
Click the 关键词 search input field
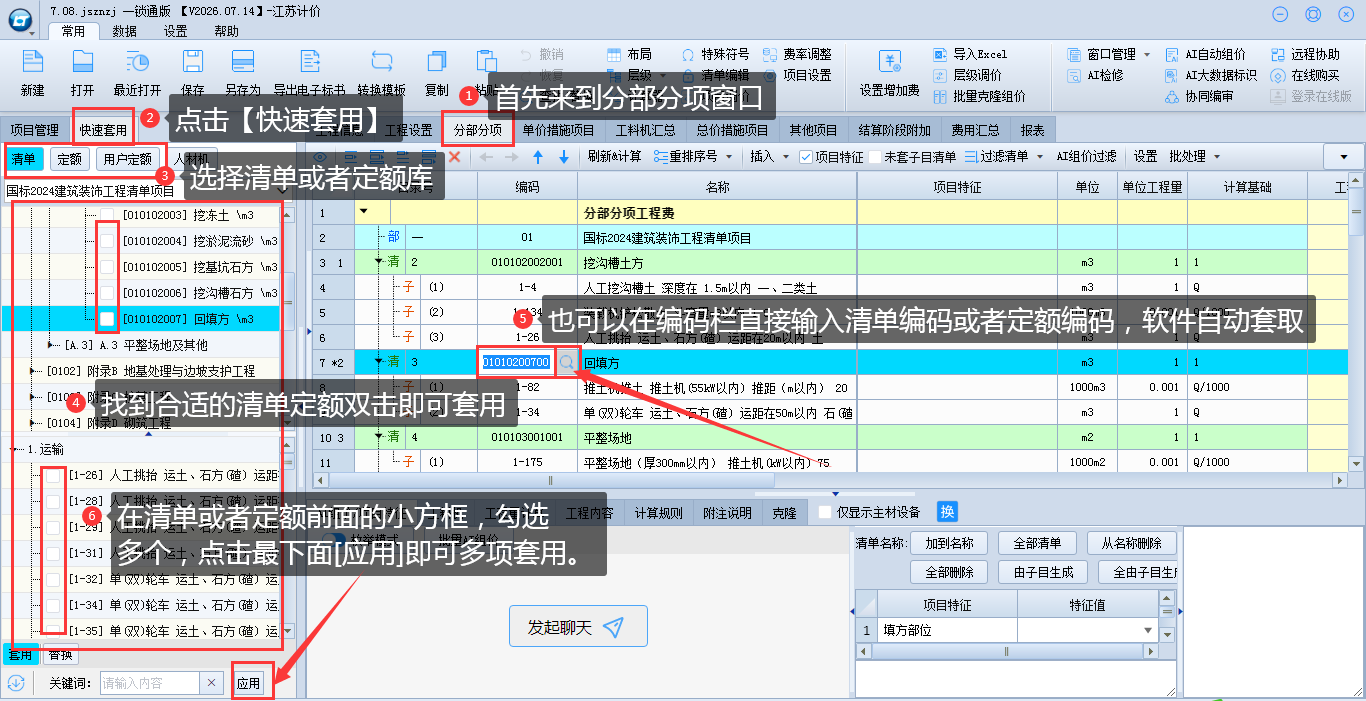tap(150, 683)
